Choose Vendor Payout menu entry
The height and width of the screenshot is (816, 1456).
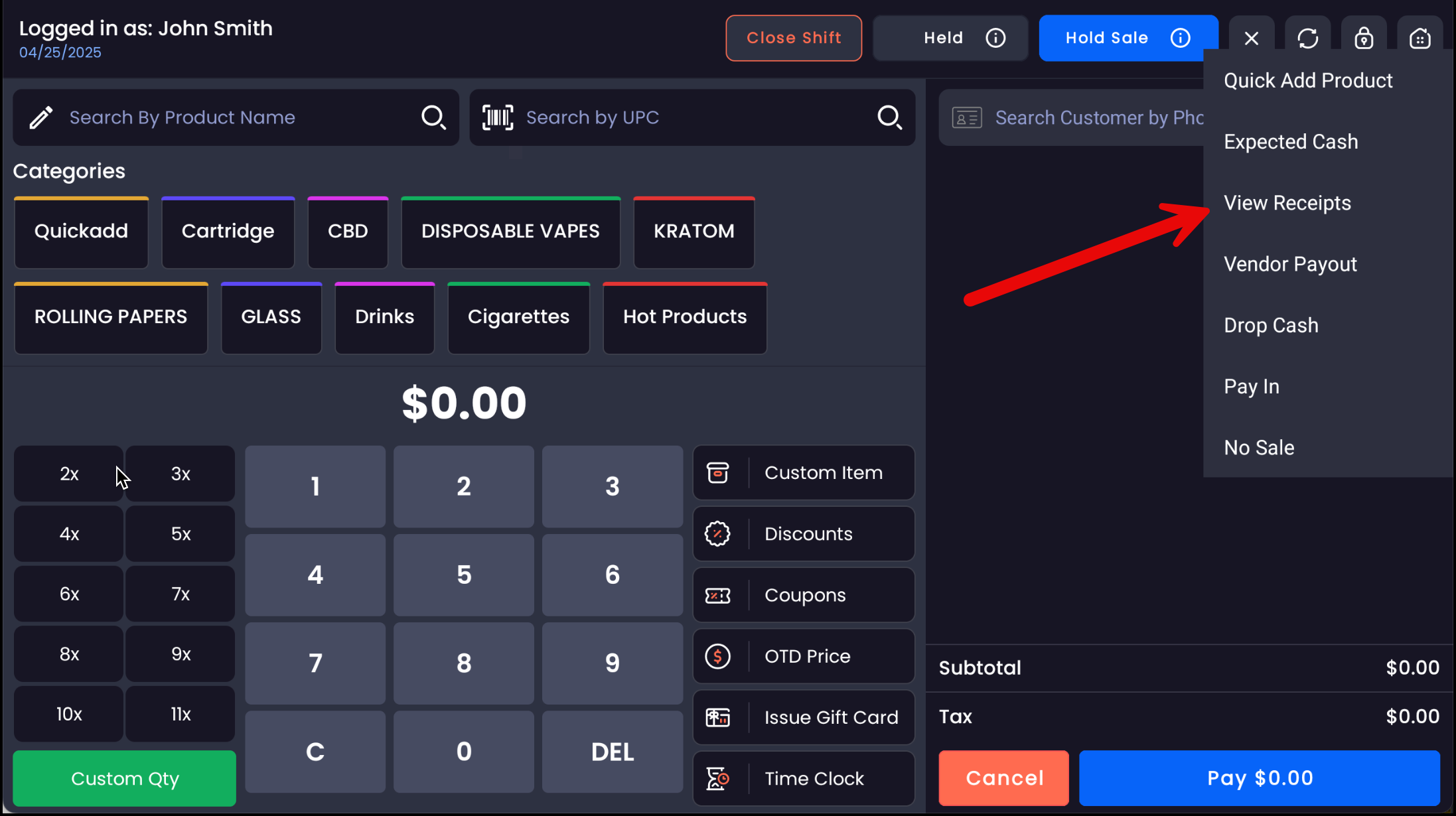tap(1289, 264)
